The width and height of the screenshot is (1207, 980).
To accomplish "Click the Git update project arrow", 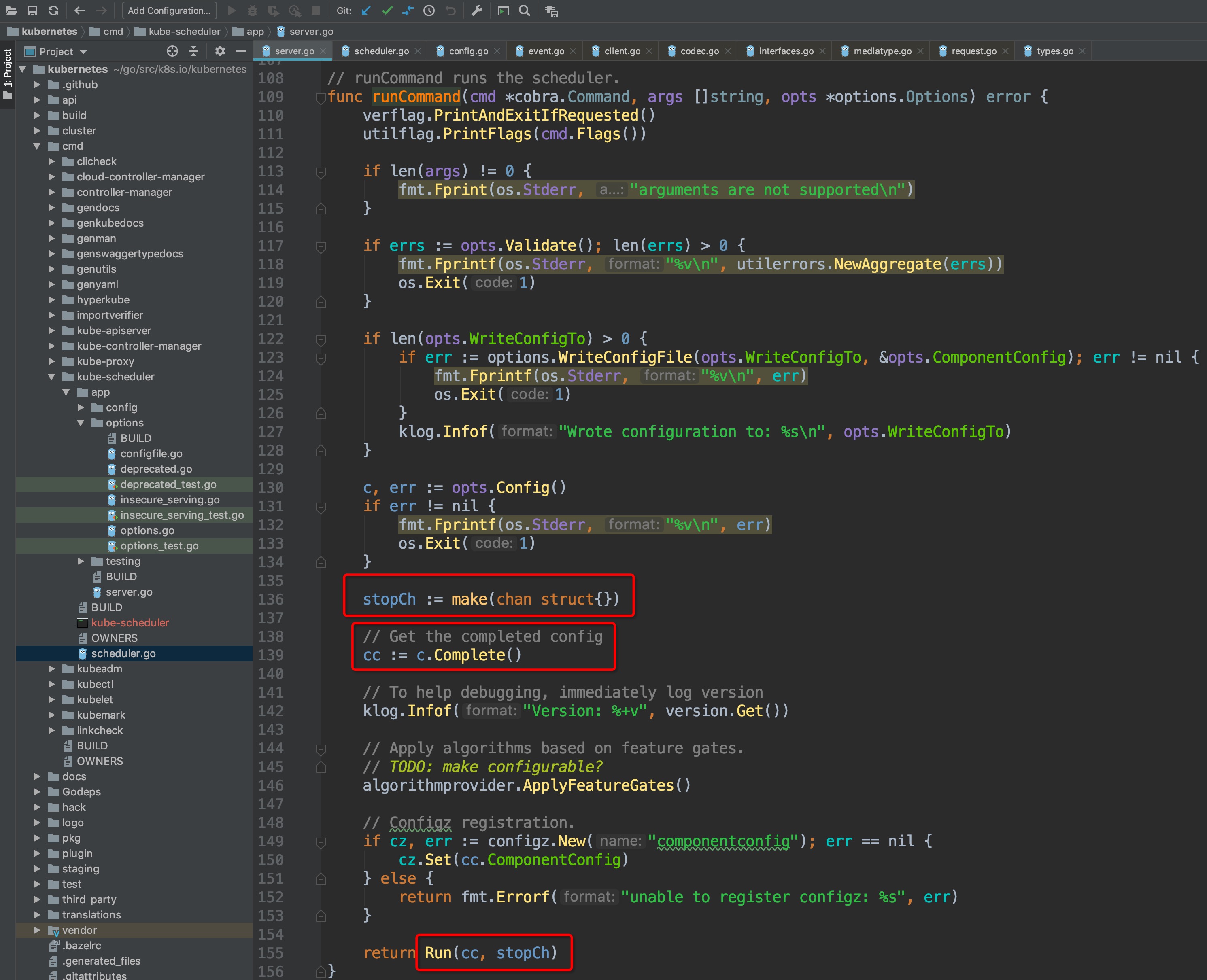I will tap(366, 11).
